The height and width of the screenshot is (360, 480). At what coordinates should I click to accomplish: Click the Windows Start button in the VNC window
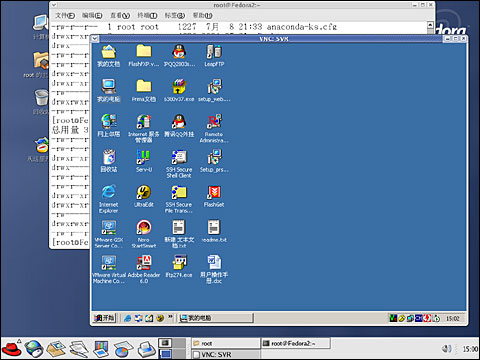click(x=104, y=318)
